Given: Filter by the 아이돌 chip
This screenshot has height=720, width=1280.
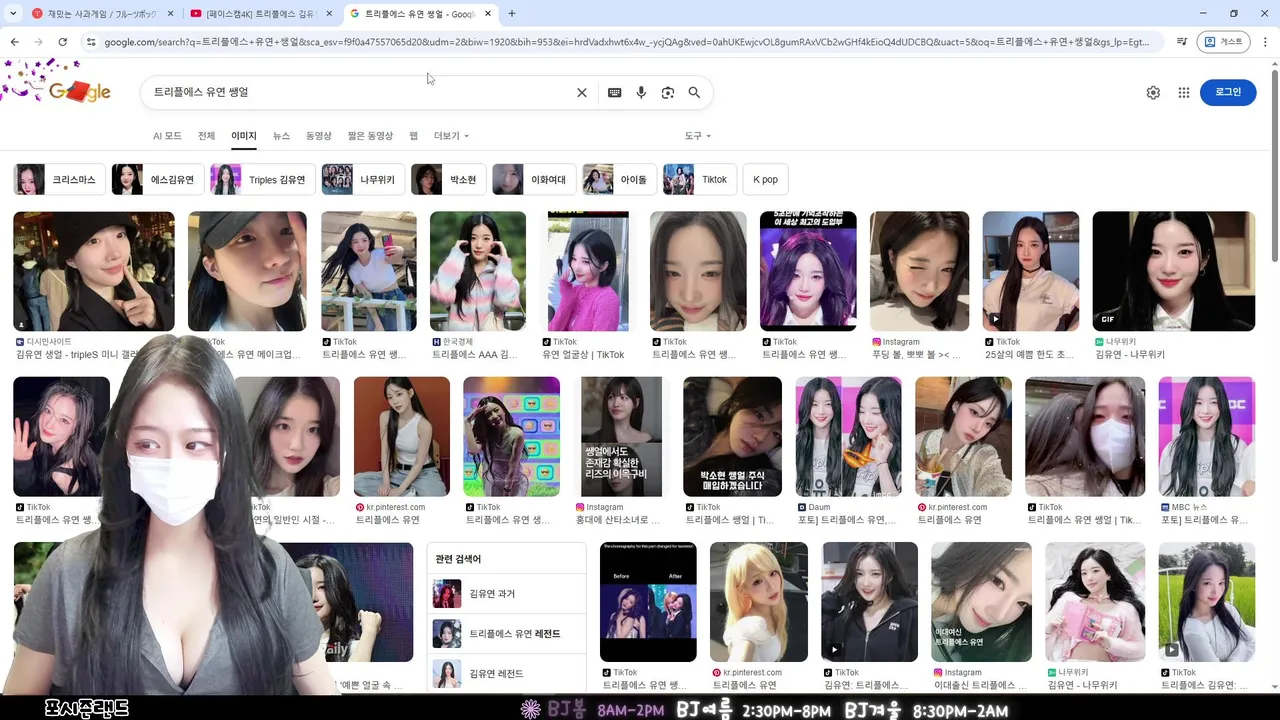Looking at the screenshot, I should [619, 180].
